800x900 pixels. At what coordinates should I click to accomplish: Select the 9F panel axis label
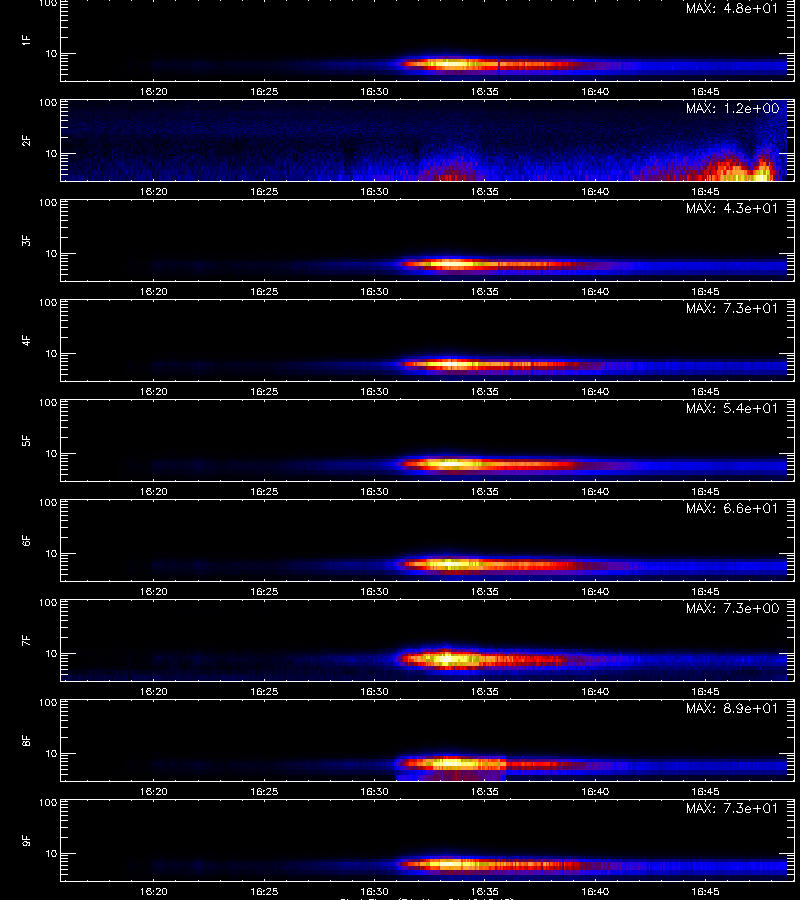pyautogui.click(x=26, y=840)
